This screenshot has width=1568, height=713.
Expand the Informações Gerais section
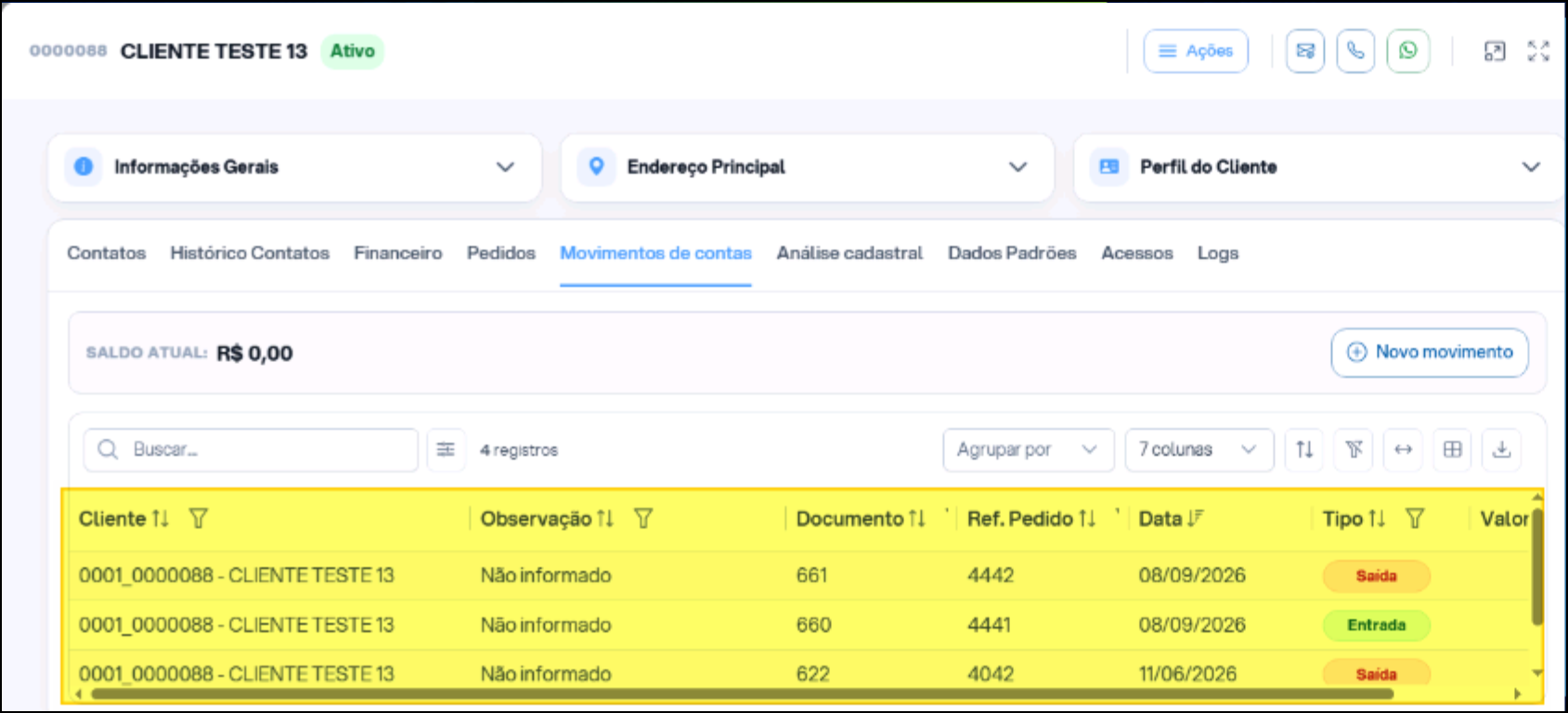tap(294, 167)
